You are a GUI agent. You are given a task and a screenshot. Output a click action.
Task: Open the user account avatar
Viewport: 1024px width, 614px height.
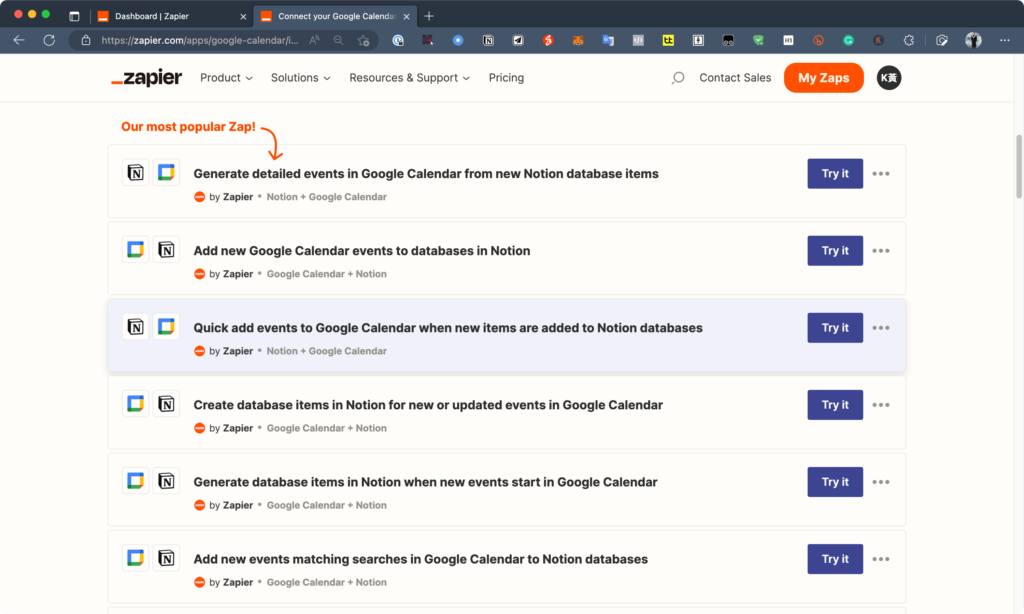889,78
